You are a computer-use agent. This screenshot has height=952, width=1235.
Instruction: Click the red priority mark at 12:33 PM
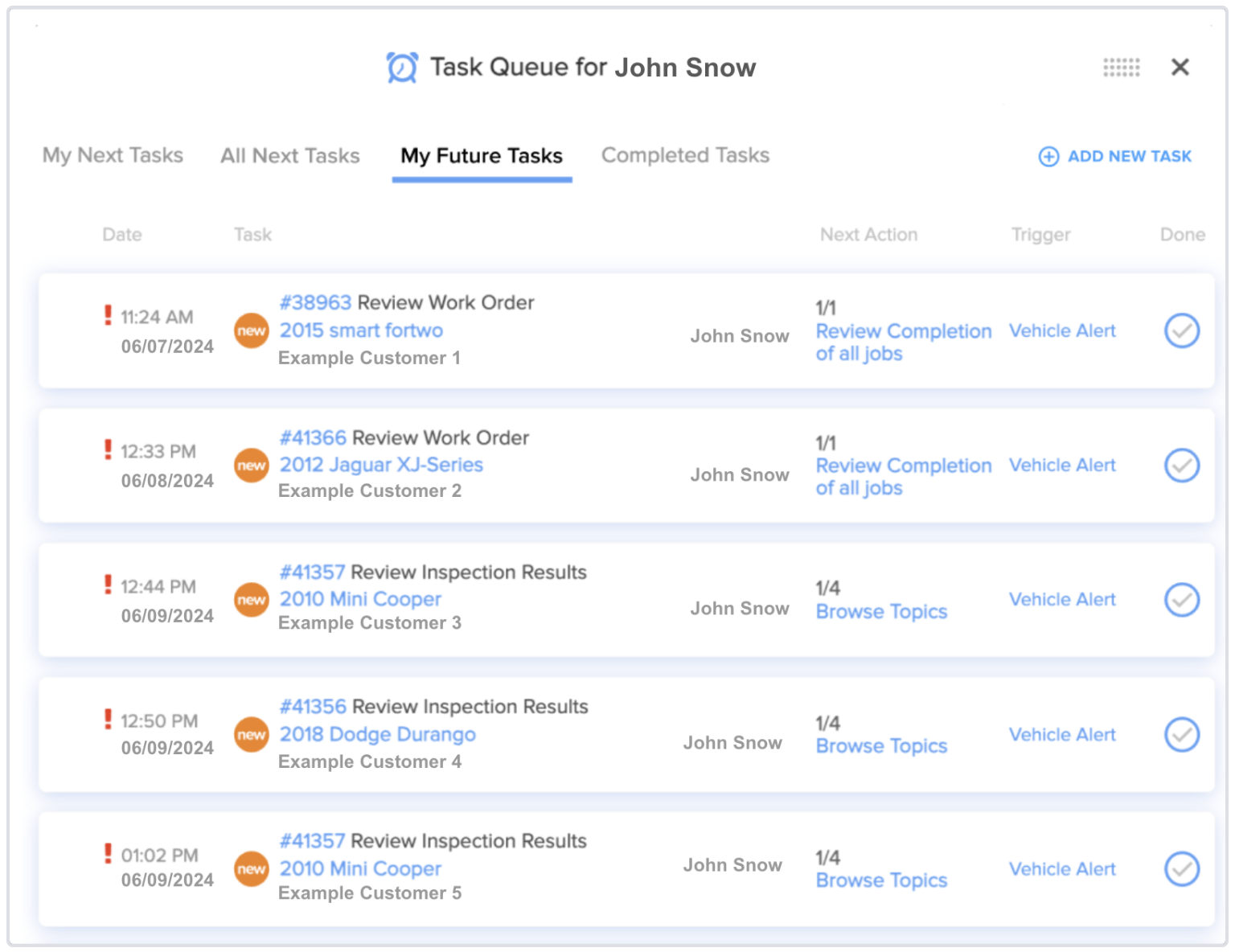108,449
